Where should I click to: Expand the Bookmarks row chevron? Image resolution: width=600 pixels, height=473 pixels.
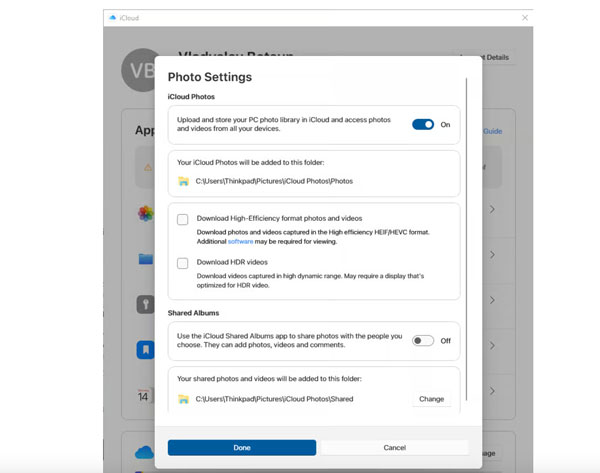coord(492,346)
